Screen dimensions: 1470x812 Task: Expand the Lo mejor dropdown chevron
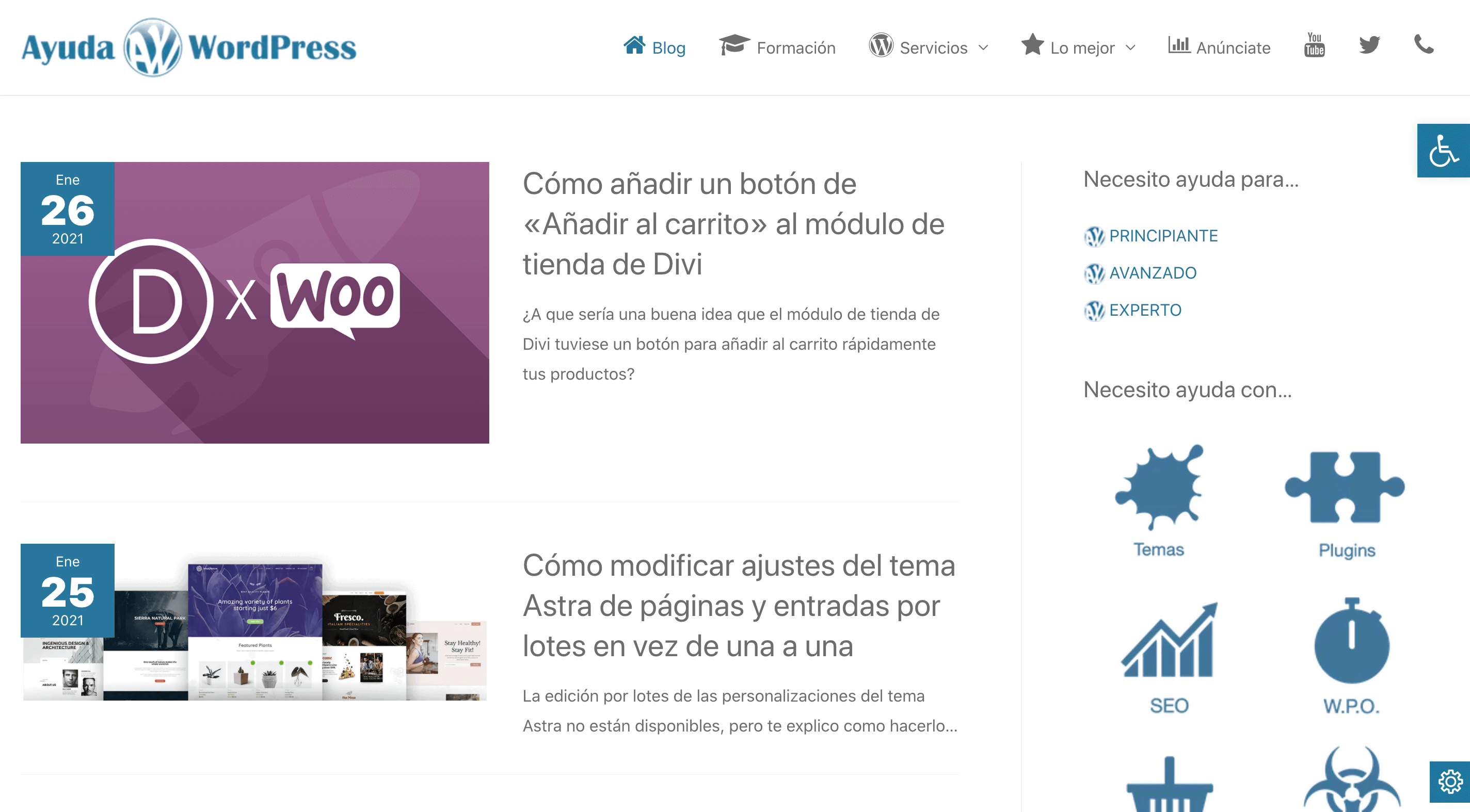click(1130, 48)
